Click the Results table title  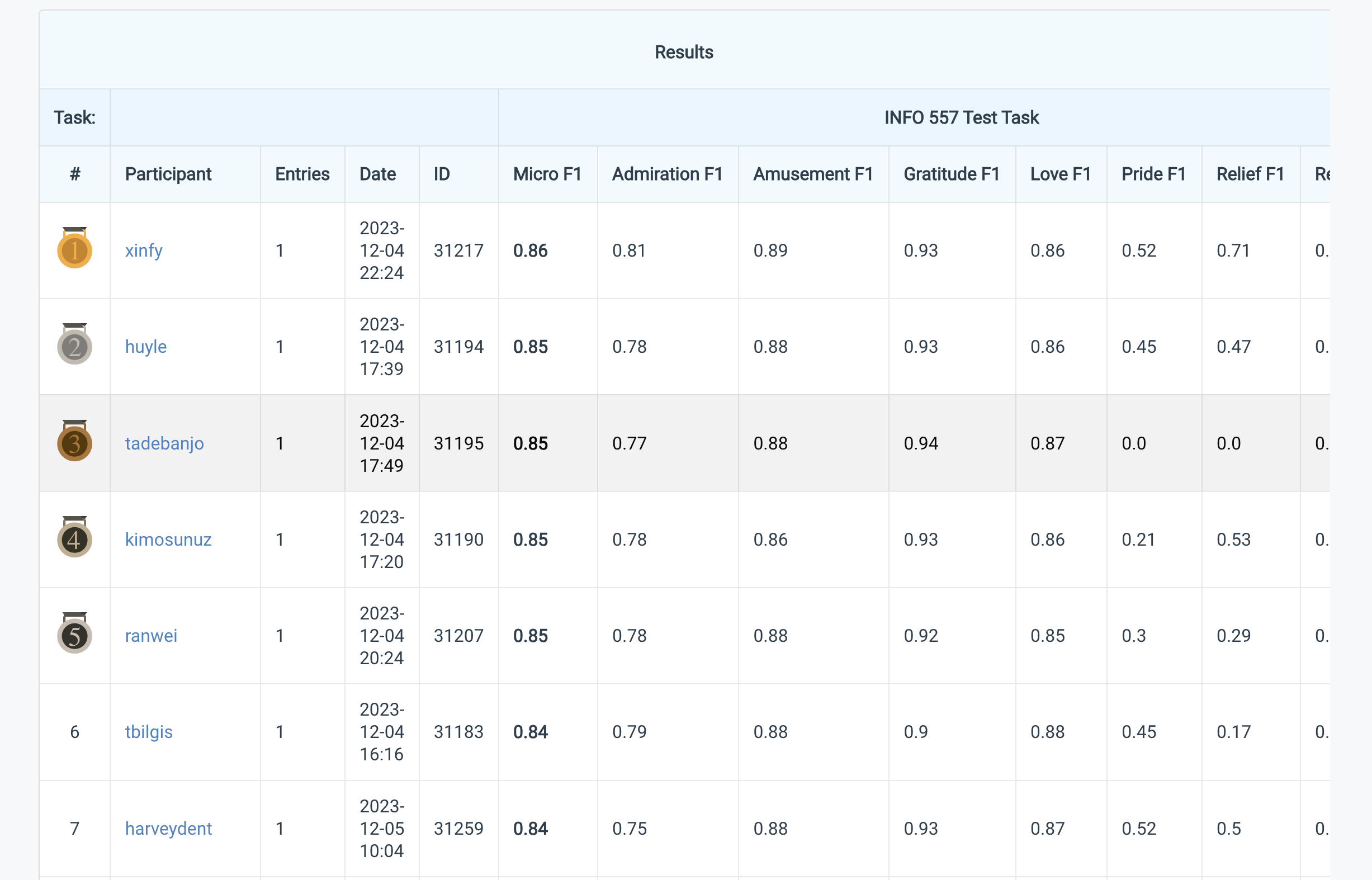(684, 51)
